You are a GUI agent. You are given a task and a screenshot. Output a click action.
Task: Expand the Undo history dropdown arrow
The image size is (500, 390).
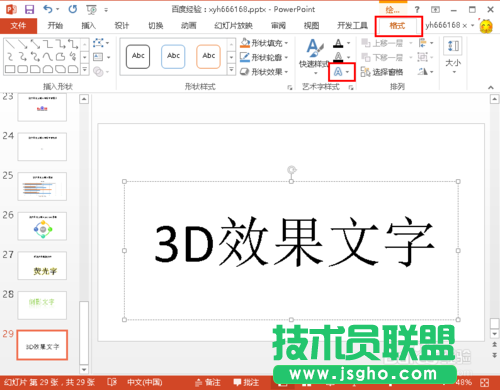(58, 9)
